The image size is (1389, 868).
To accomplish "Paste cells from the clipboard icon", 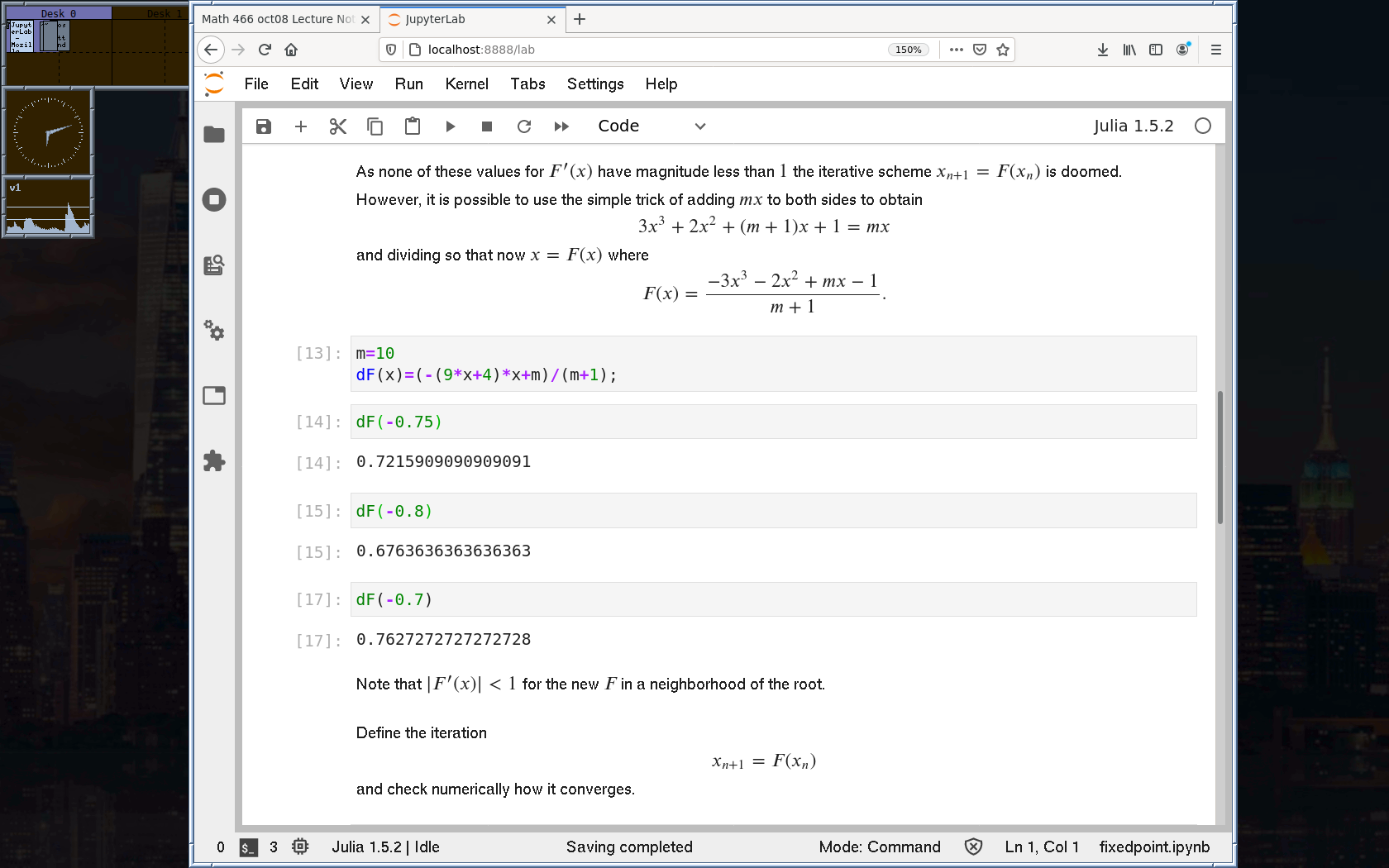I will pos(413,126).
